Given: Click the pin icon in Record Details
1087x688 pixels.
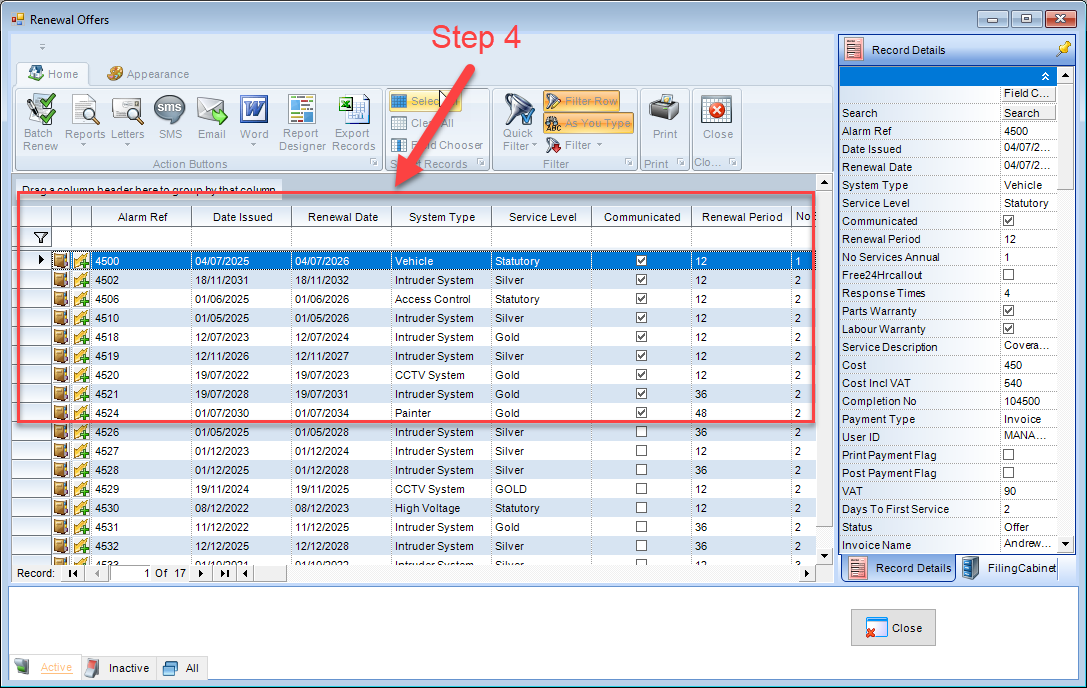Looking at the screenshot, I should click(1063, 49).
